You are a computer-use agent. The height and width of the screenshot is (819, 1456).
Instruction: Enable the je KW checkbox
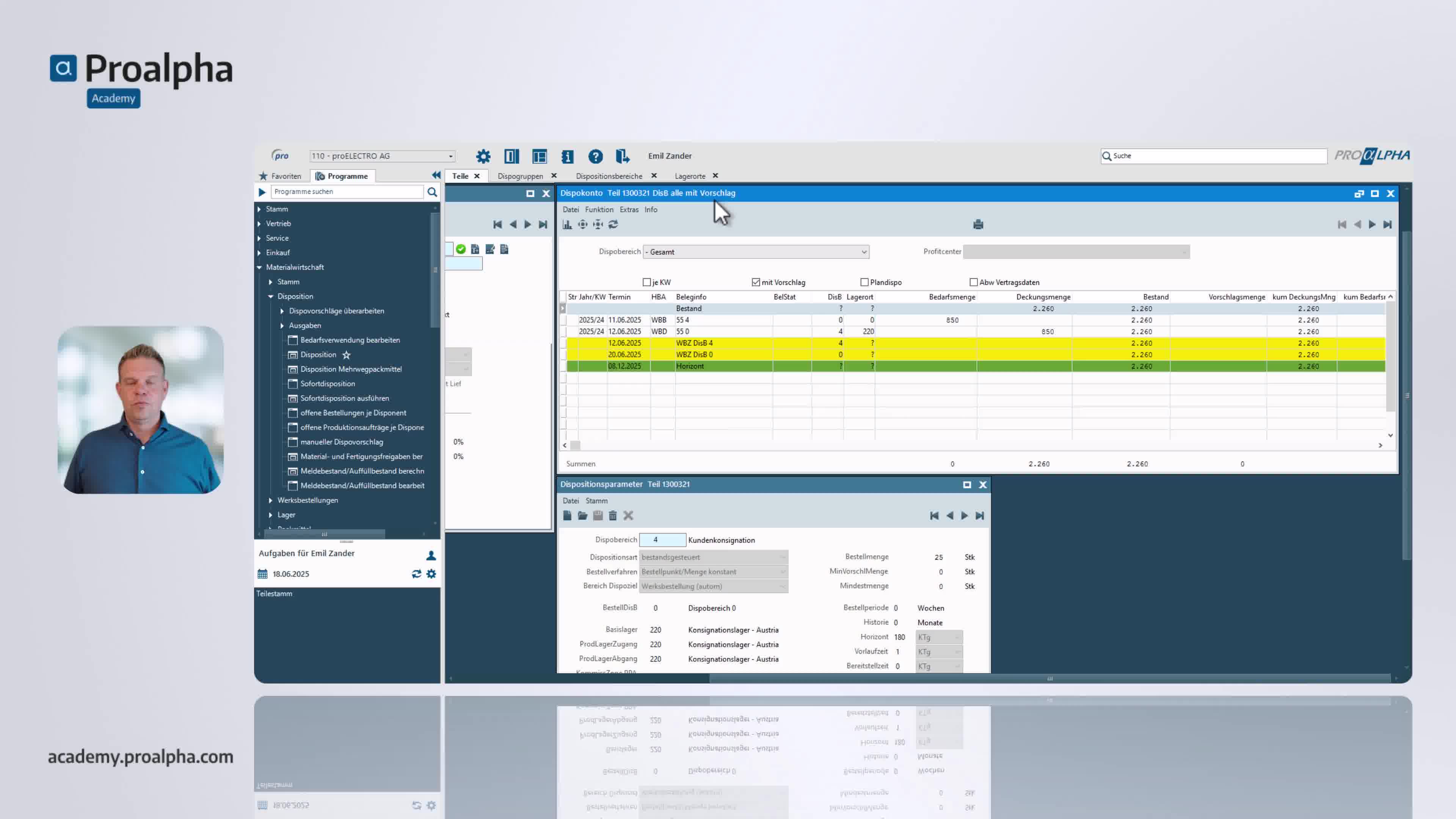pyautogui.click(x=646, y=282)
